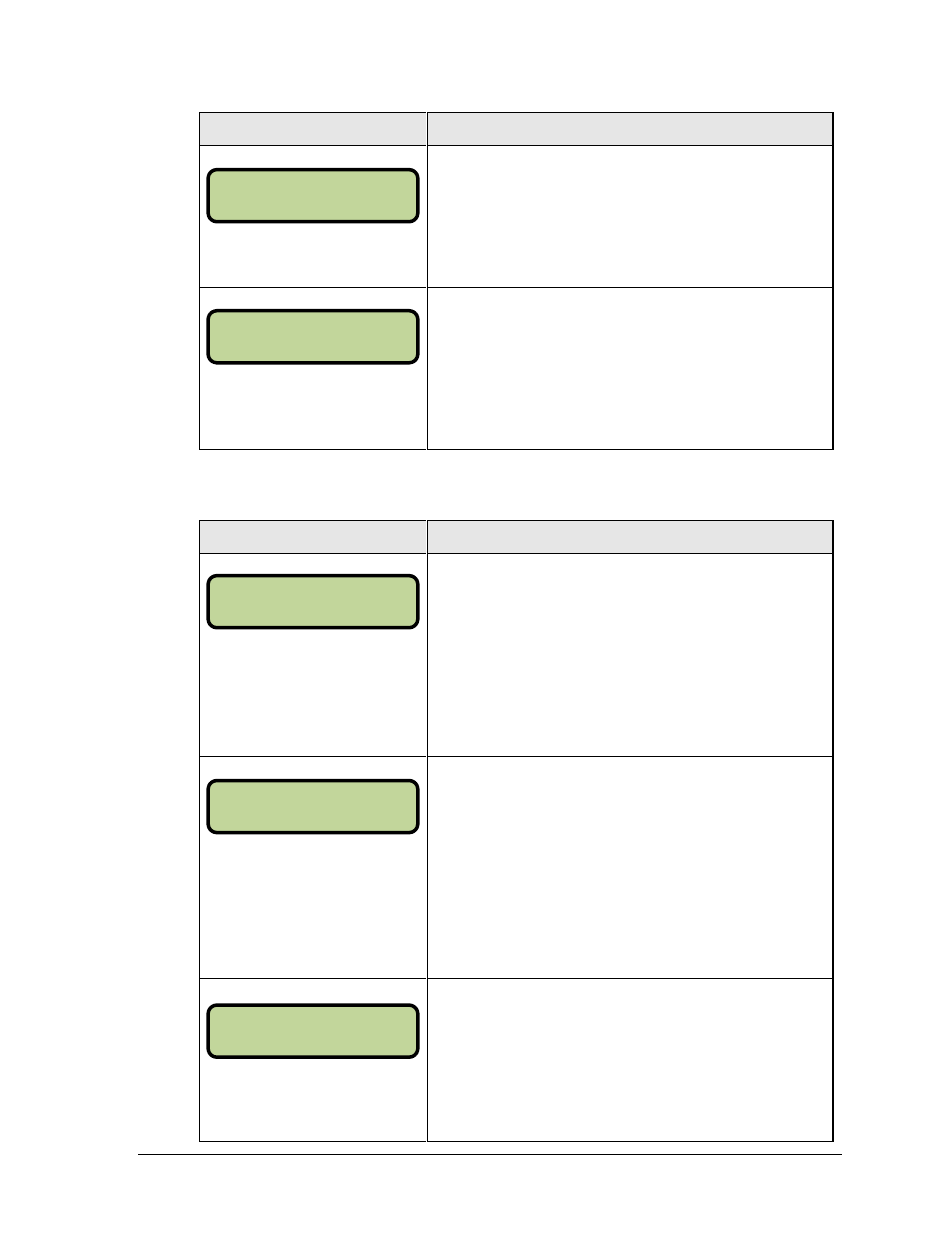
Task: Click blank space under upper table's second green box
Action: pyautogui.click(x=312, y=407)
